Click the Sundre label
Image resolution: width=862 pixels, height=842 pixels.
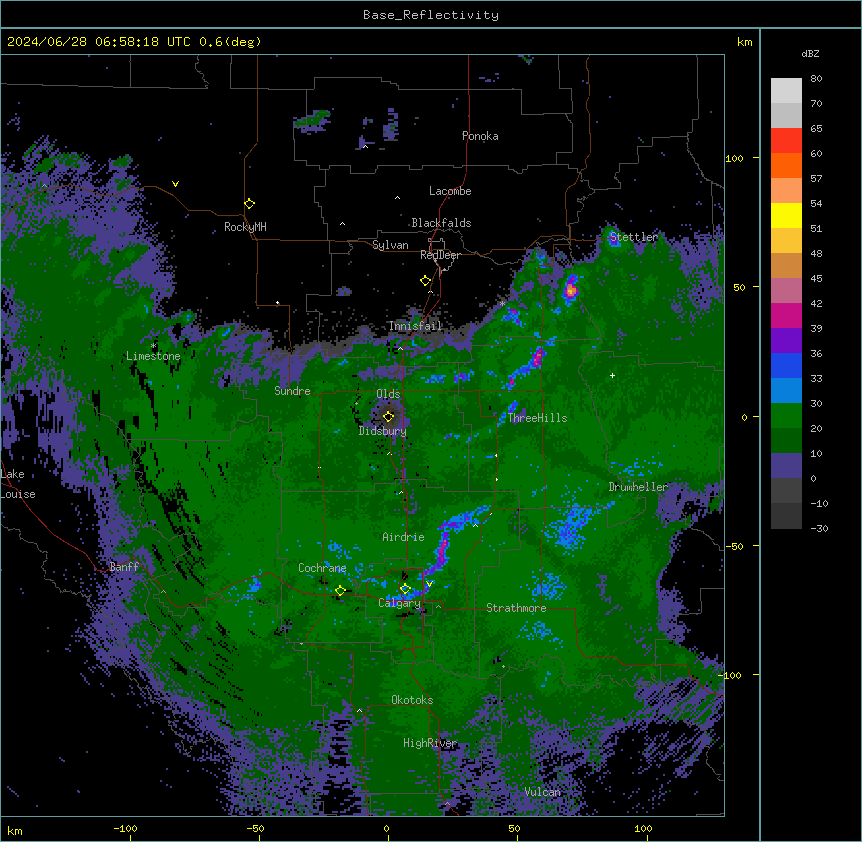[x=292, y=391]
